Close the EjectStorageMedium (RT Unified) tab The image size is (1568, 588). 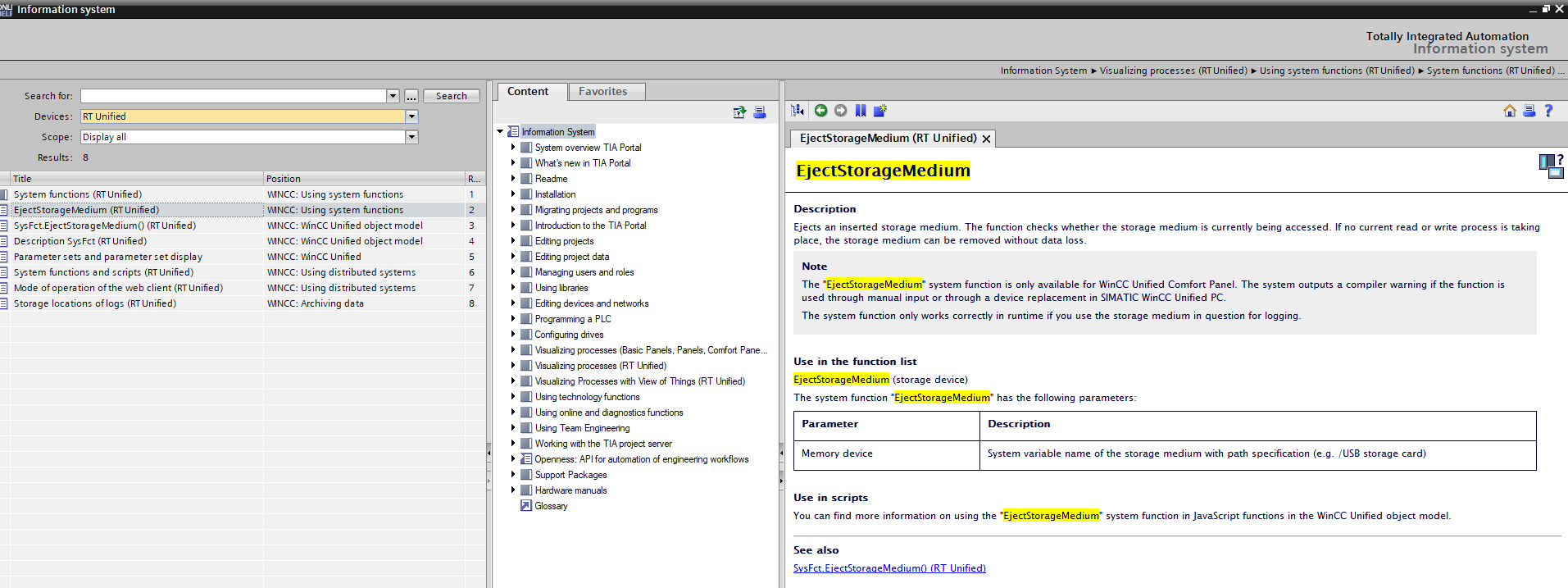[987, 139]
